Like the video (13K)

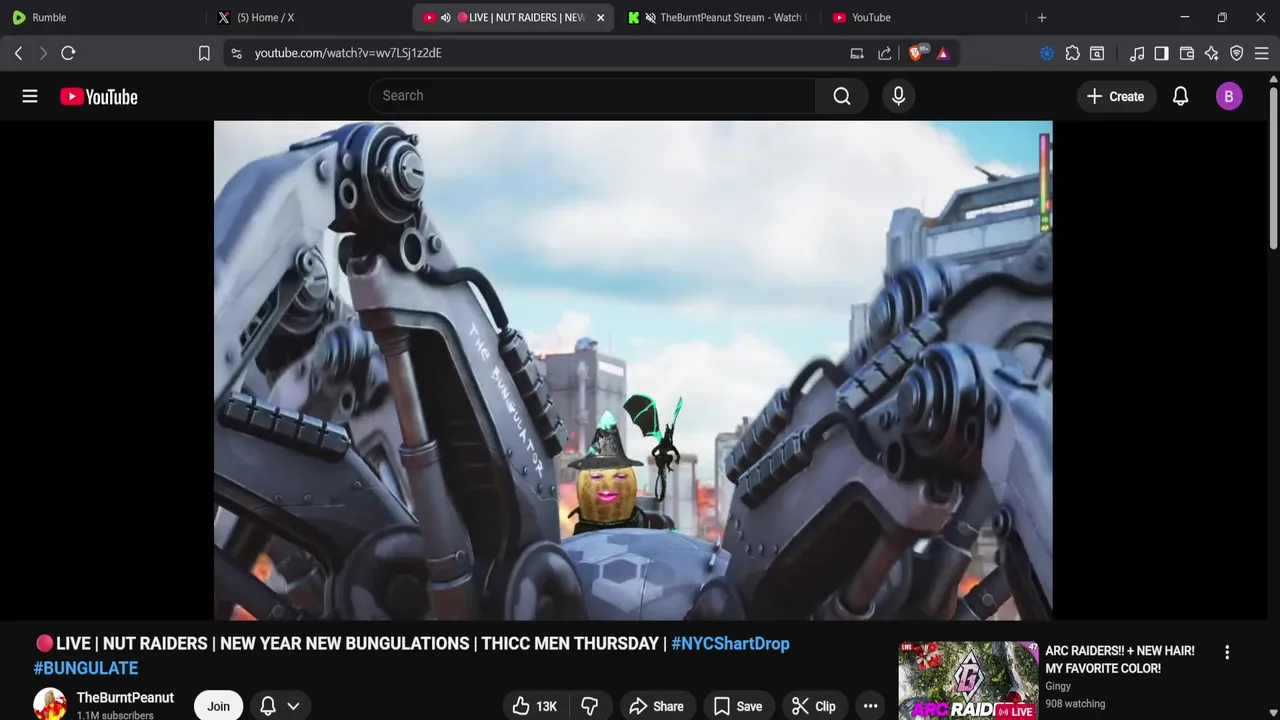click(x=534, y=706)
